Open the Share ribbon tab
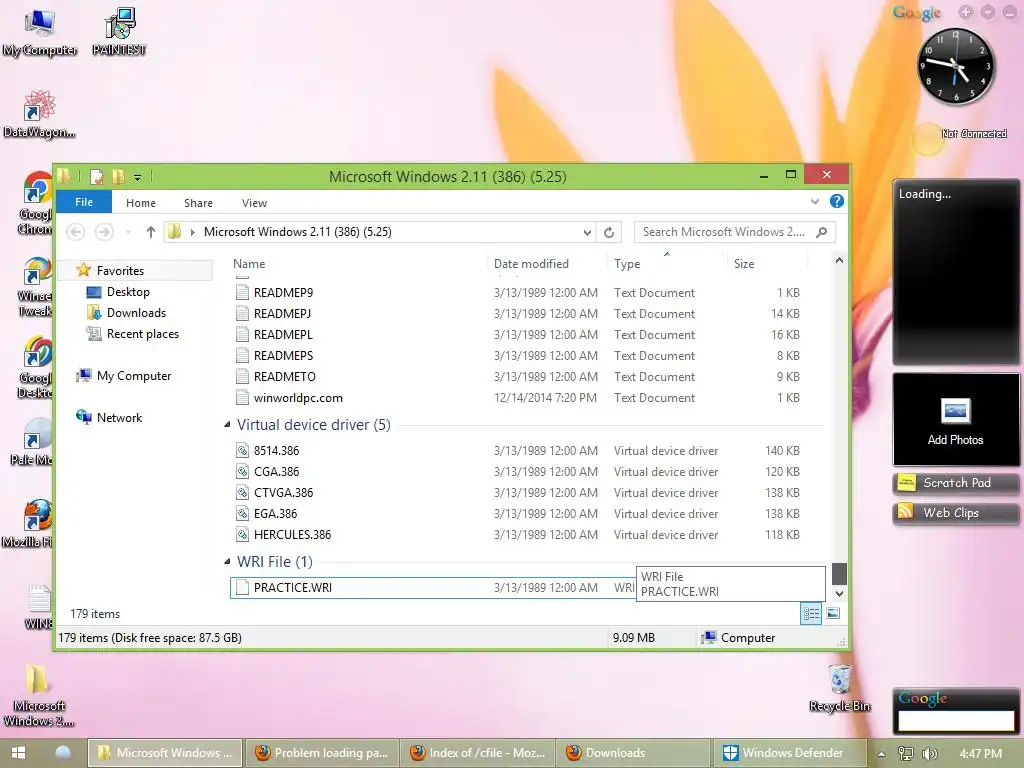1024x768 pixels. pyautogui.click(x=198, y=203)
